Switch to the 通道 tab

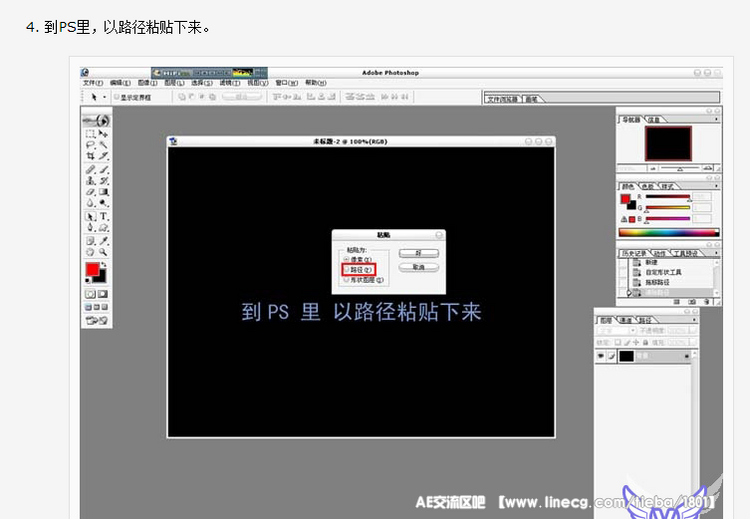[x=626, y=320]
